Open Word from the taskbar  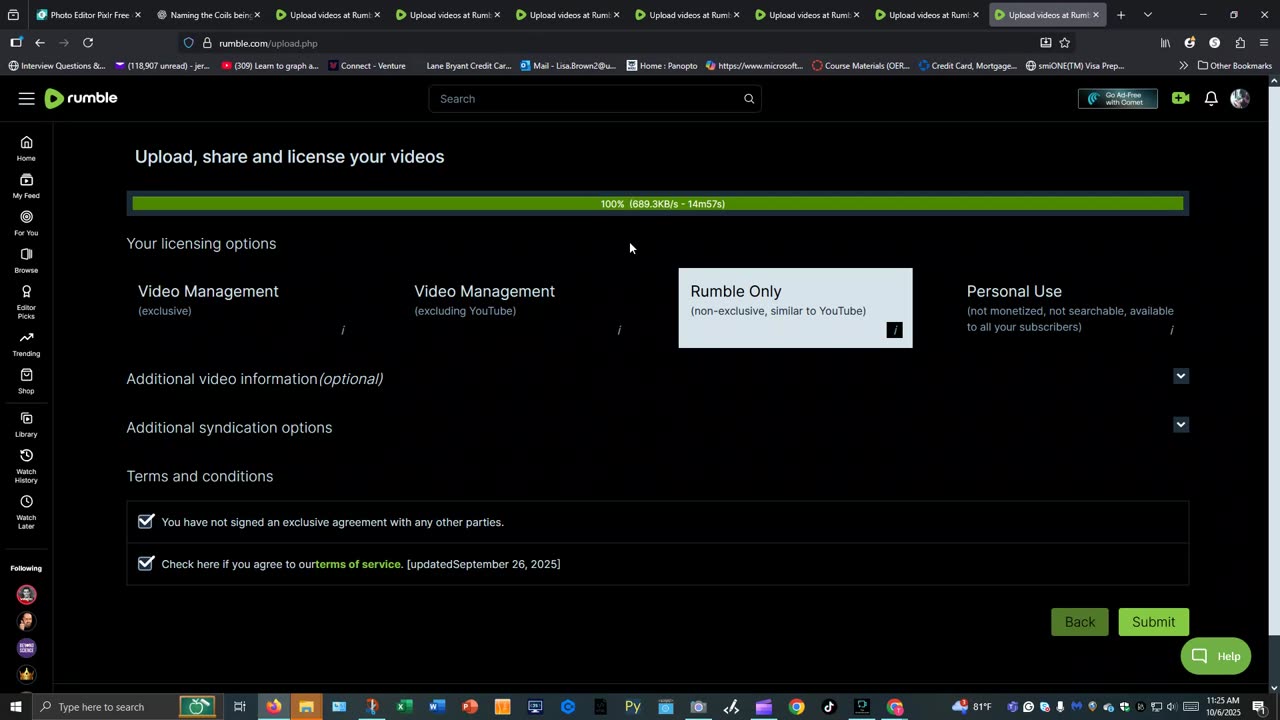pyautogui.click(x=437, y=707)
